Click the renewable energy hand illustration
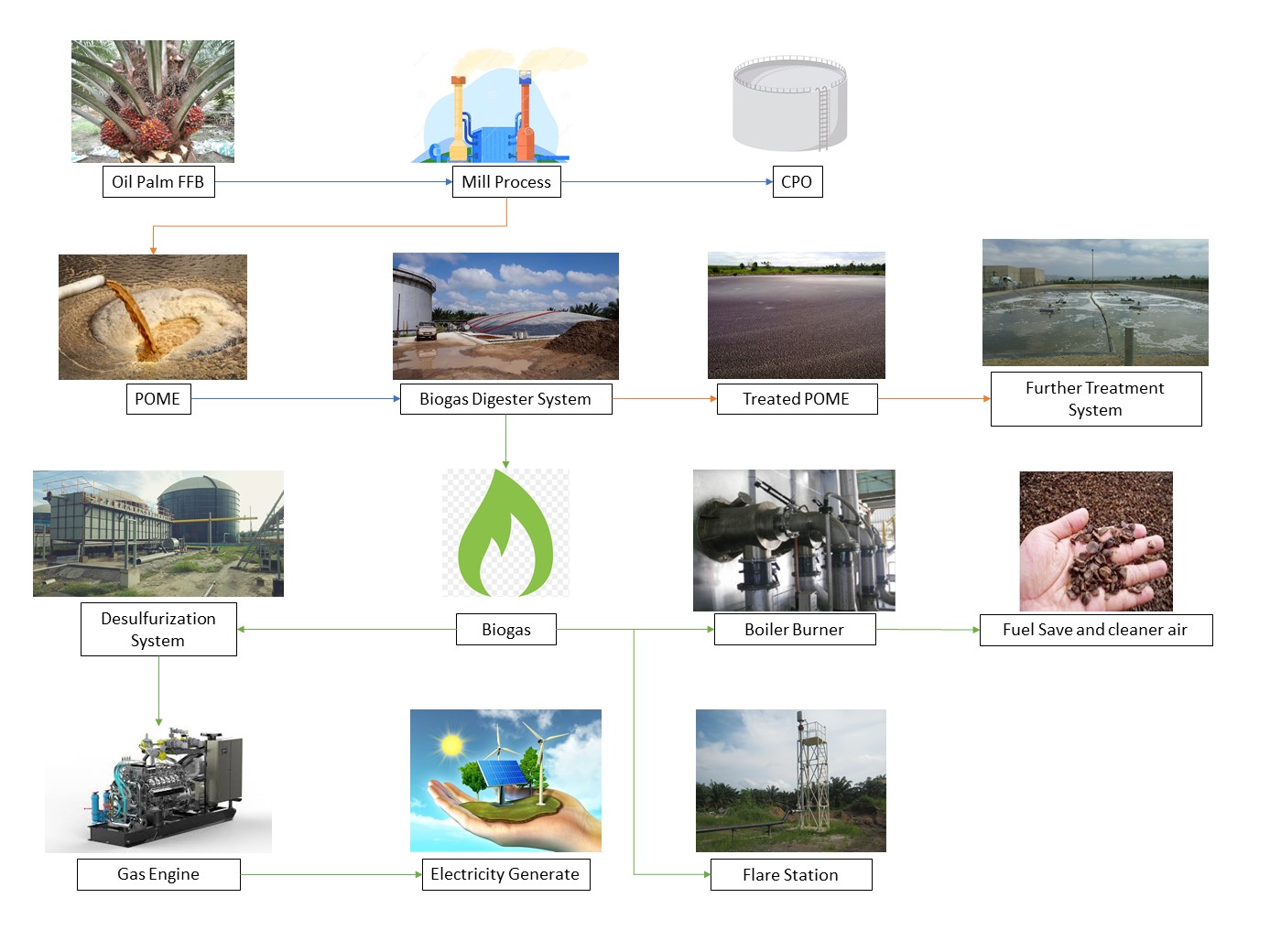Image resolution: width=1270 pixels, height=952 pixels. click(505, 780)
